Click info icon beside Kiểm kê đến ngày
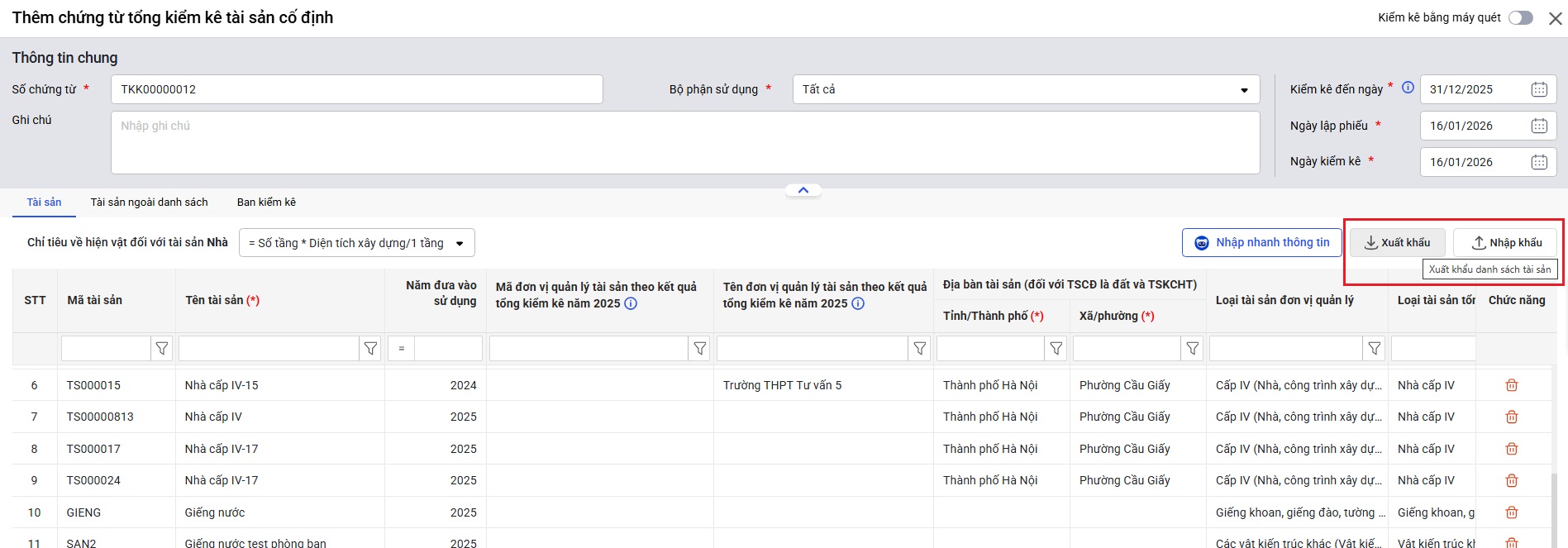Viewport: 1568px width, 548px height. click(x=1408, y=88)
